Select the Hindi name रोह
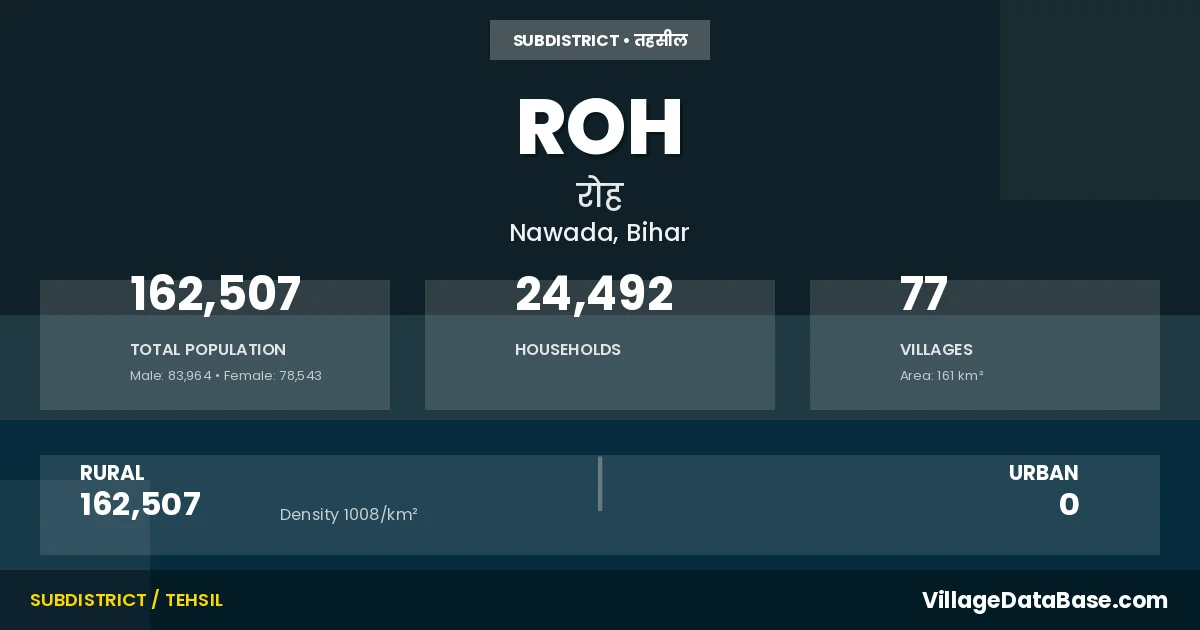 click(x=600, y=193)
